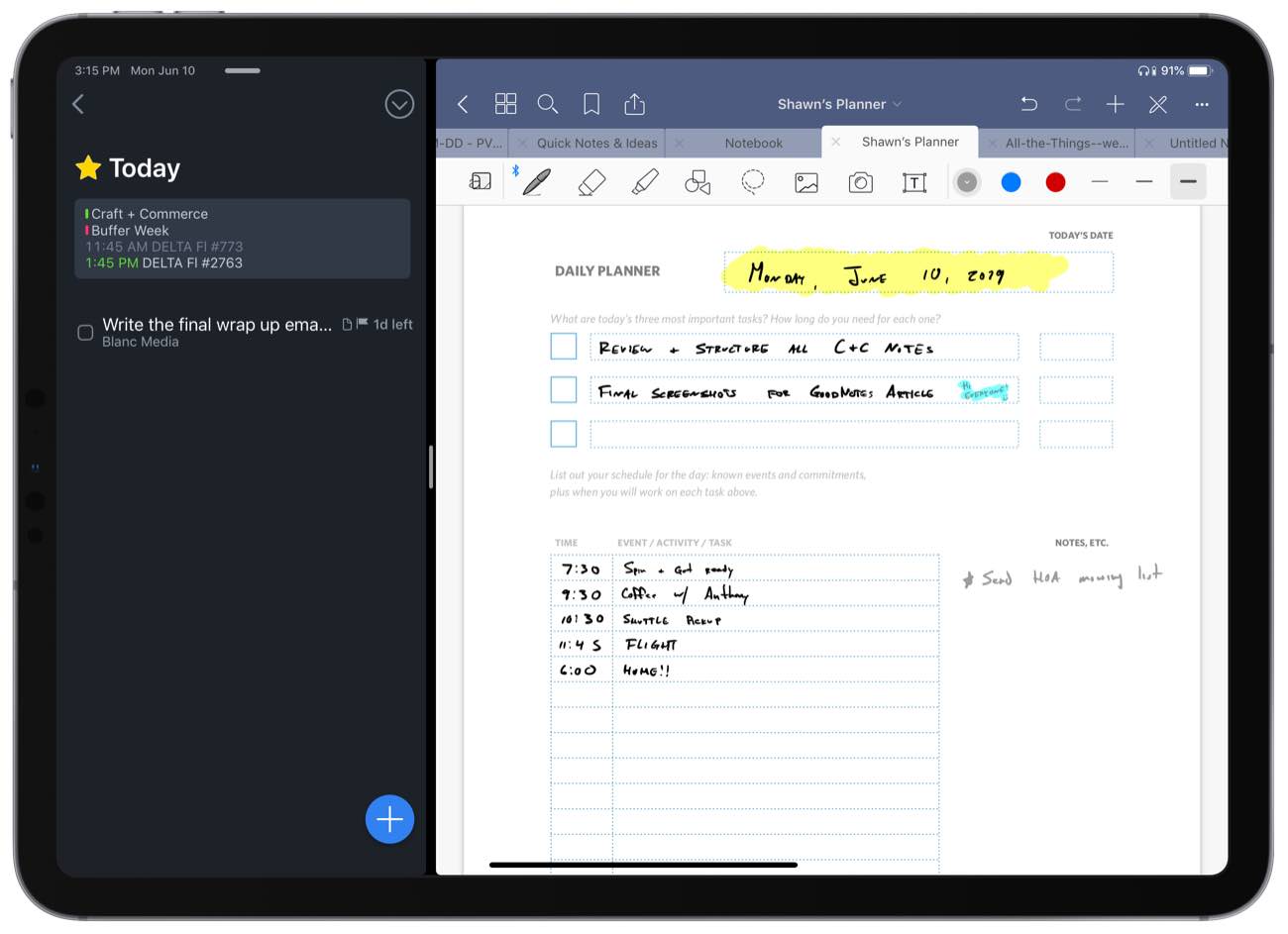Open the shapes tool
Image resolution: width=1288 pixels, height=934 pixels.
(698, 182)
